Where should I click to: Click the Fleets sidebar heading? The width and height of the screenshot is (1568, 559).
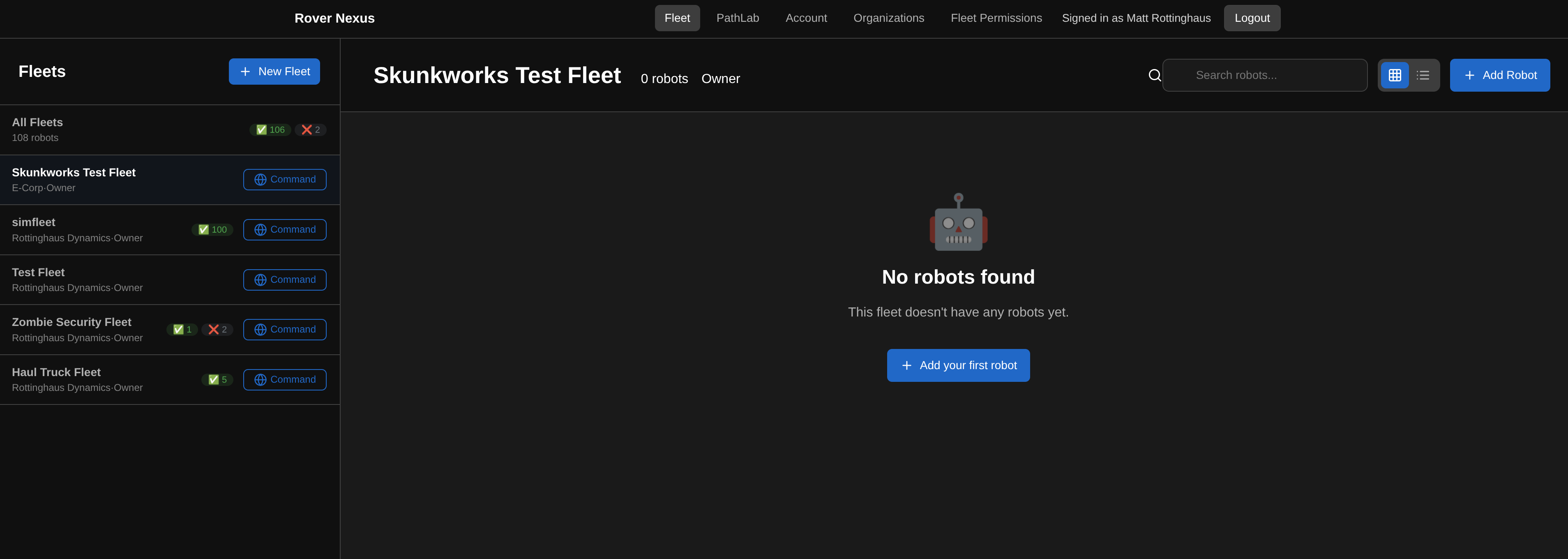pos(42,71)
